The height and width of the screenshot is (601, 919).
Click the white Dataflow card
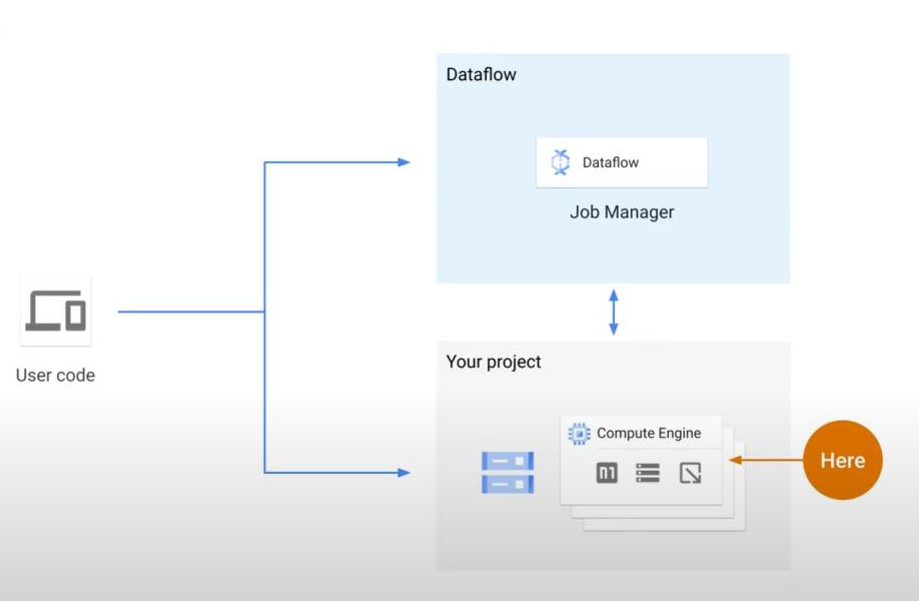pos(622,162)
